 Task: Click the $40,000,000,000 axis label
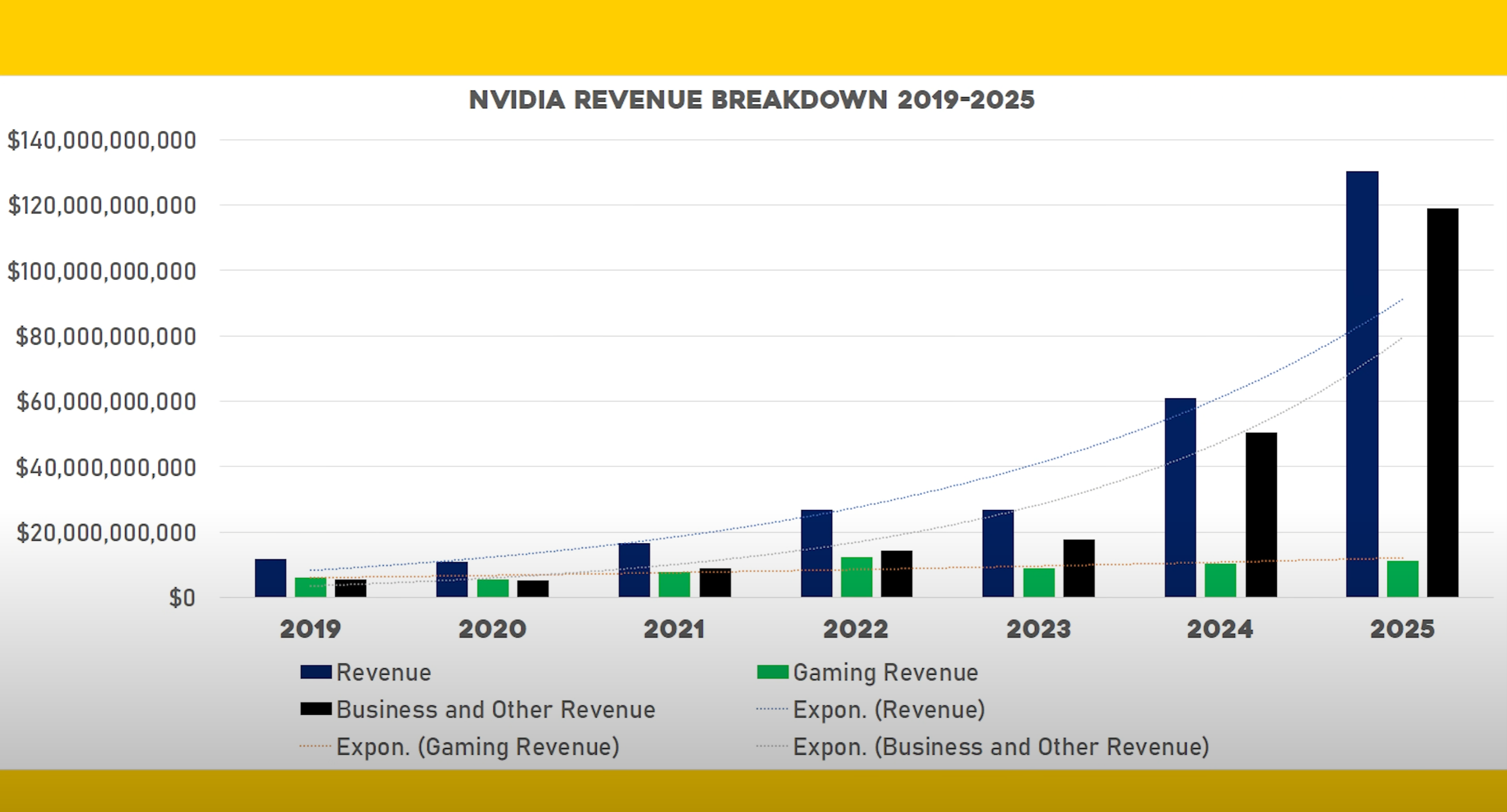pyautogui.click(x=106, y=468)
